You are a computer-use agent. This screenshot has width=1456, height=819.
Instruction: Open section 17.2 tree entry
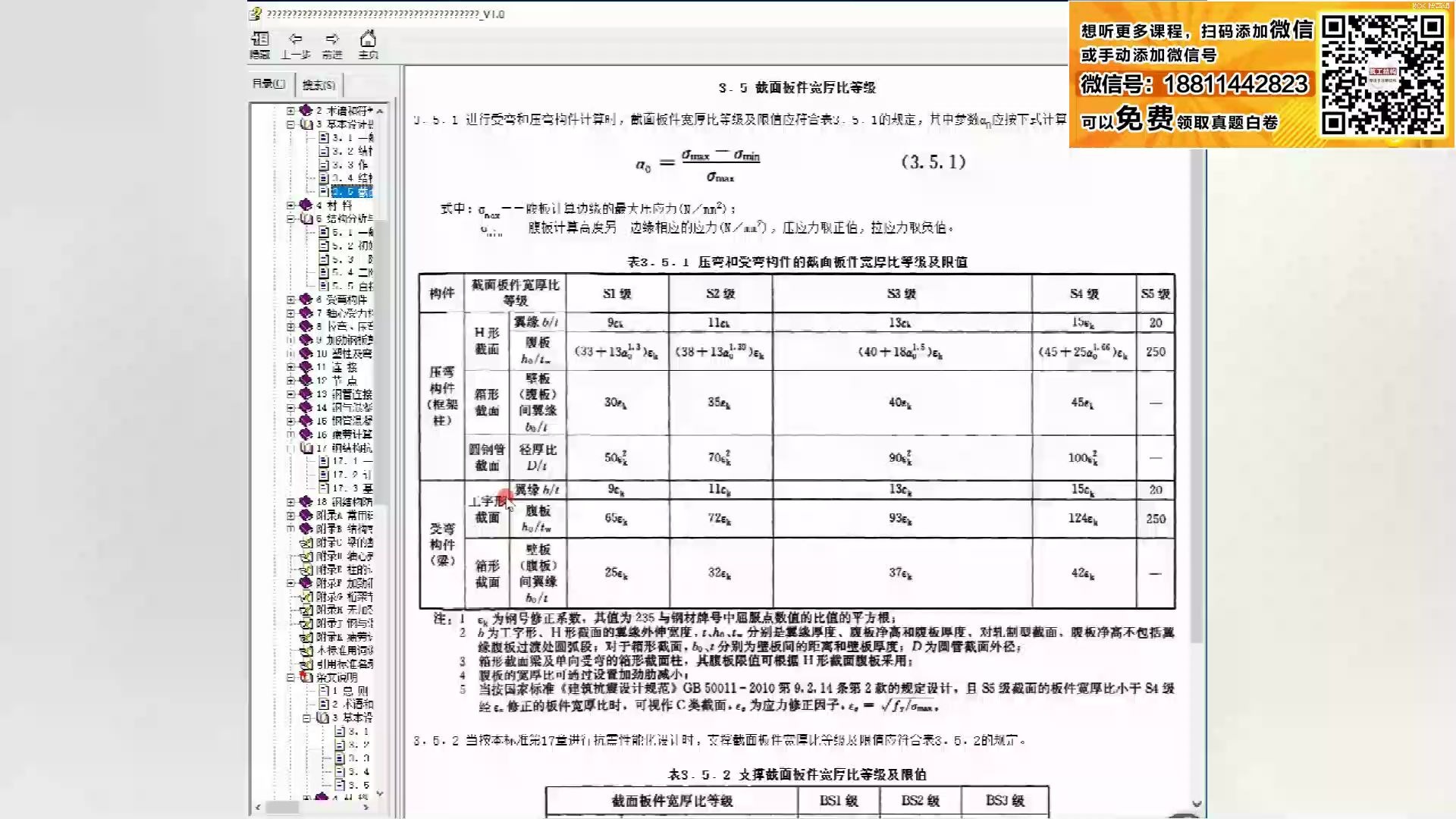coord(346,475)
